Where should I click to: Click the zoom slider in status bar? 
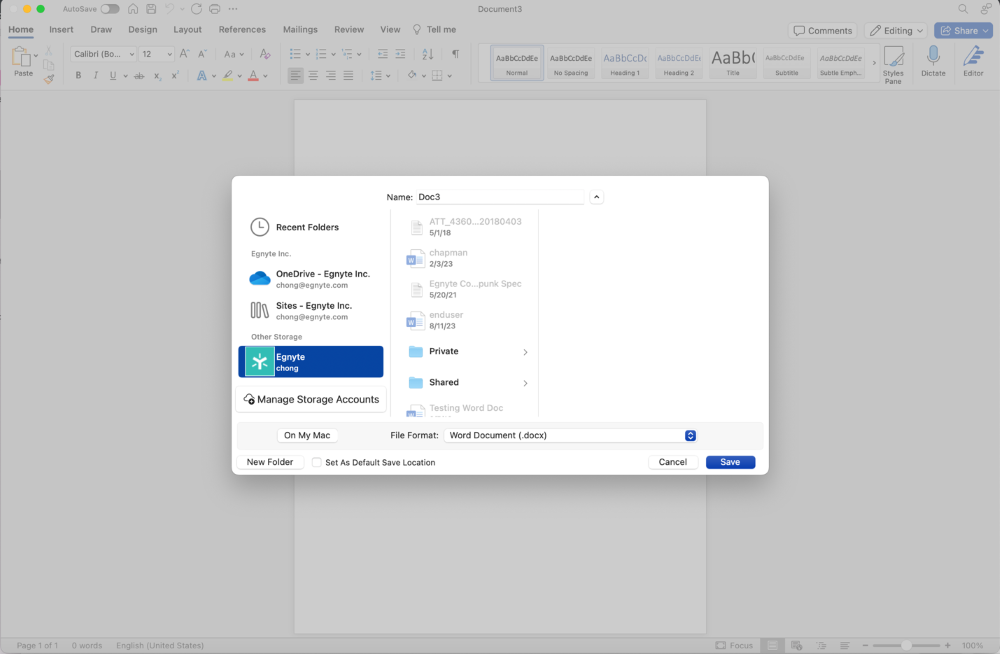906,646
